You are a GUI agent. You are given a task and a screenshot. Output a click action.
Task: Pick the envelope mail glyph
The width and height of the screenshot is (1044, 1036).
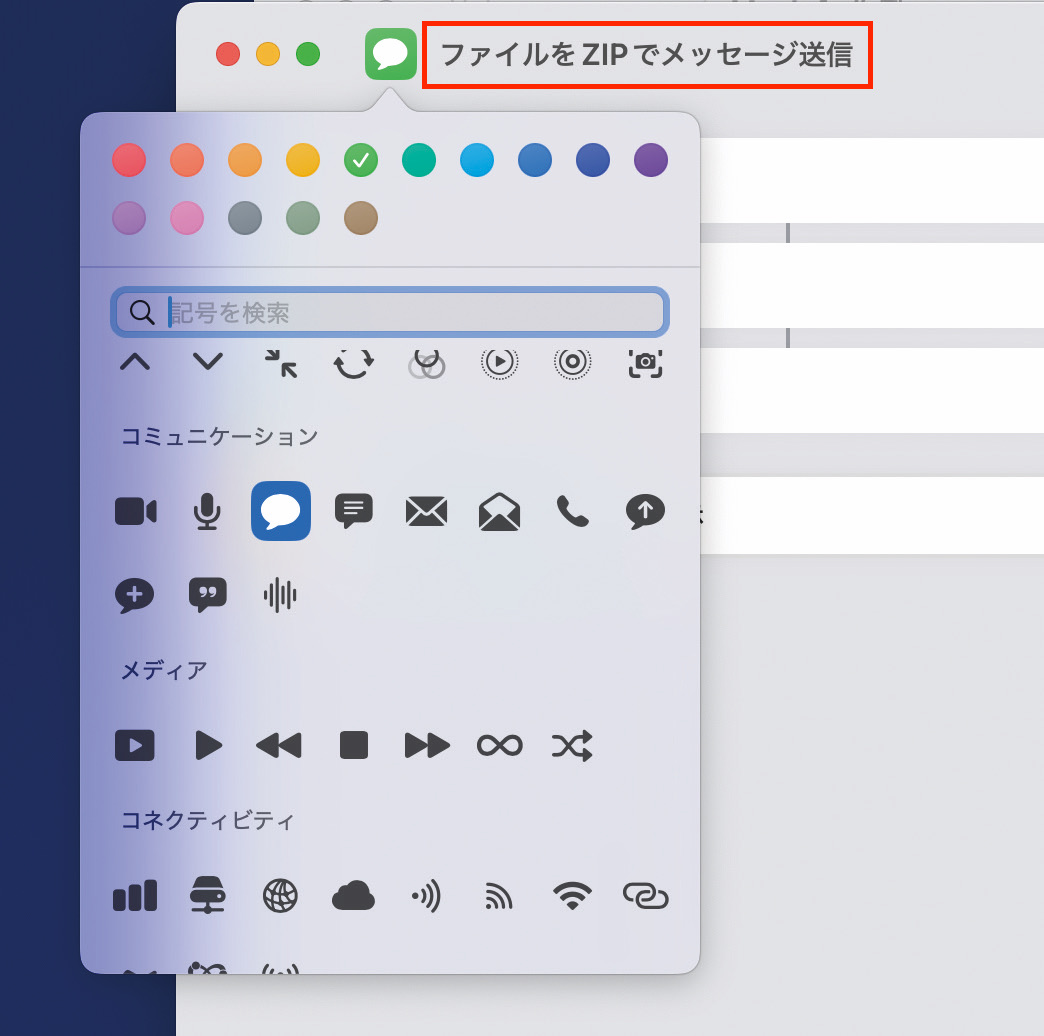point(426,511)
